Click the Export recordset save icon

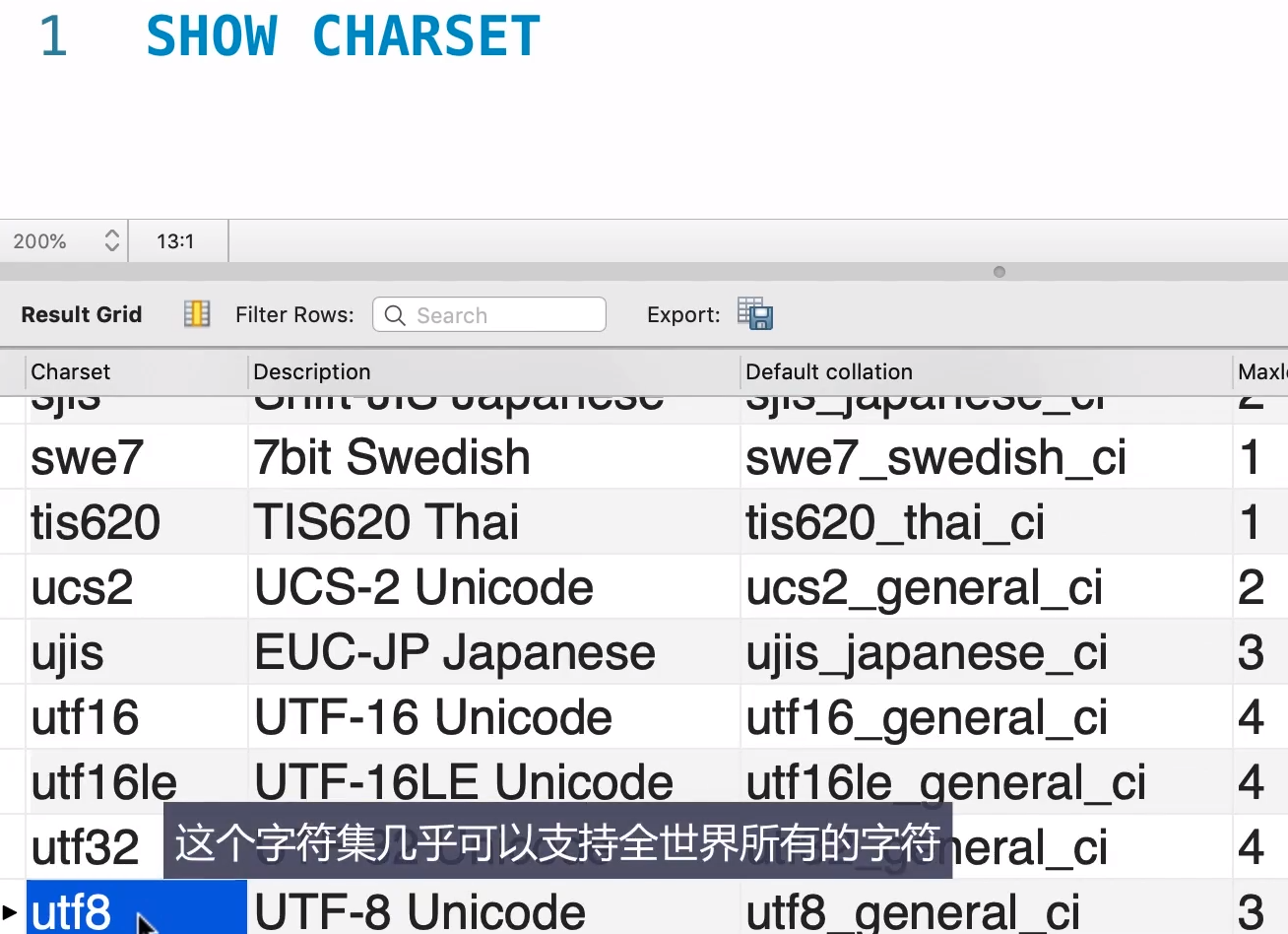(x=755, y=314)
